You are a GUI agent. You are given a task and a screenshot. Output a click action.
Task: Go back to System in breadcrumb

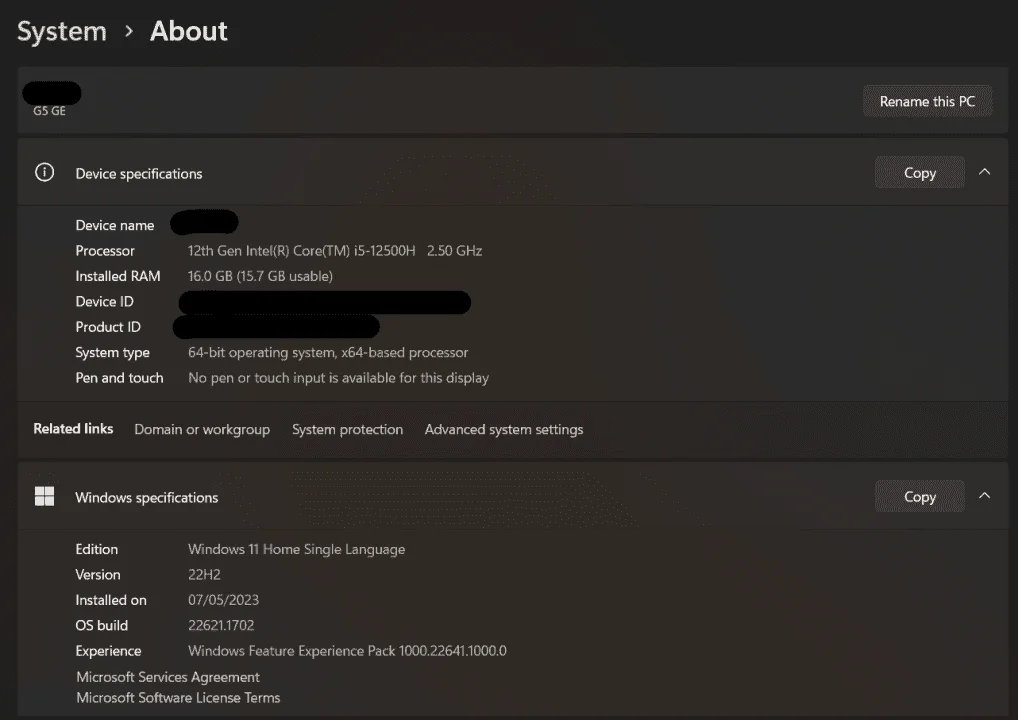point(62,31)
